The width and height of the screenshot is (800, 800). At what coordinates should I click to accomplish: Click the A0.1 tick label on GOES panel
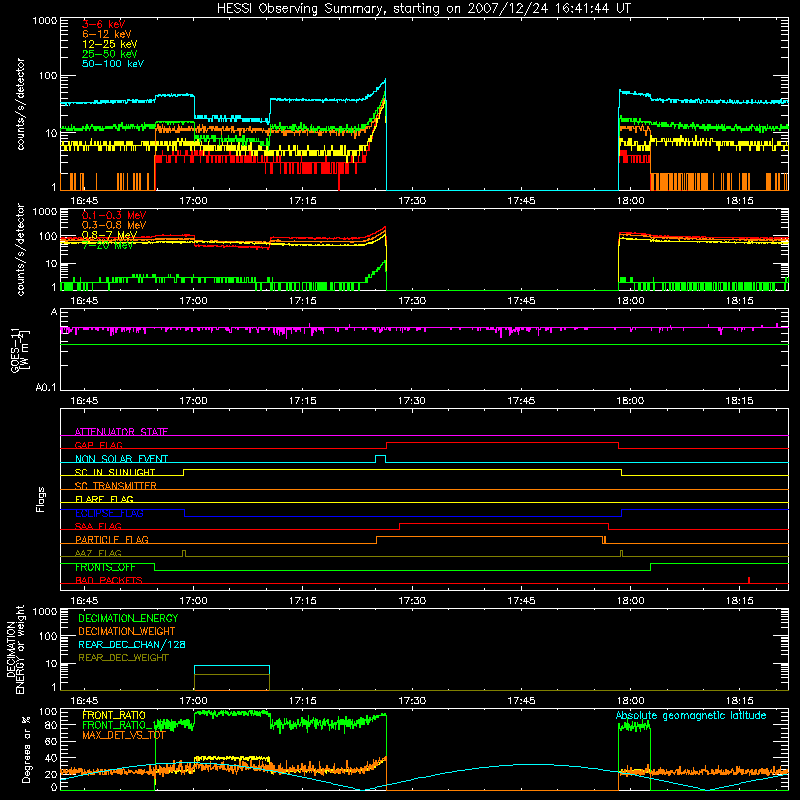click(x=46, y=388)
